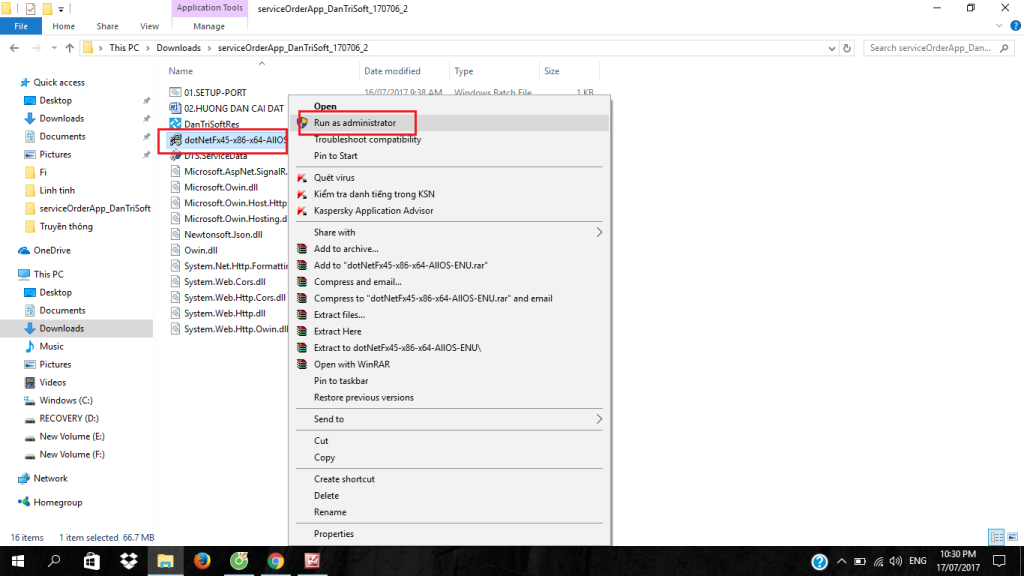Expand the ribbon with the chevron
Viewport: 1024px width, 576px height.
[999, 26]
